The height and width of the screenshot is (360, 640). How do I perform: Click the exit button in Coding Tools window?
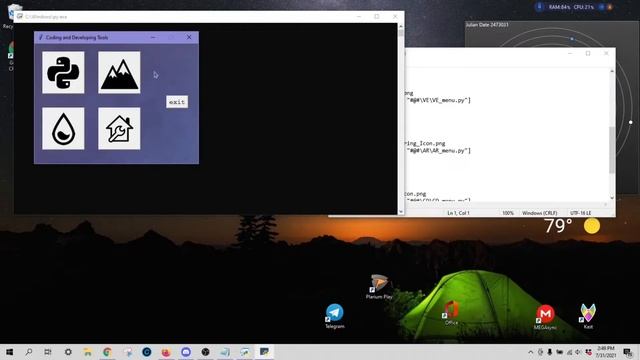tap(177, 102)
